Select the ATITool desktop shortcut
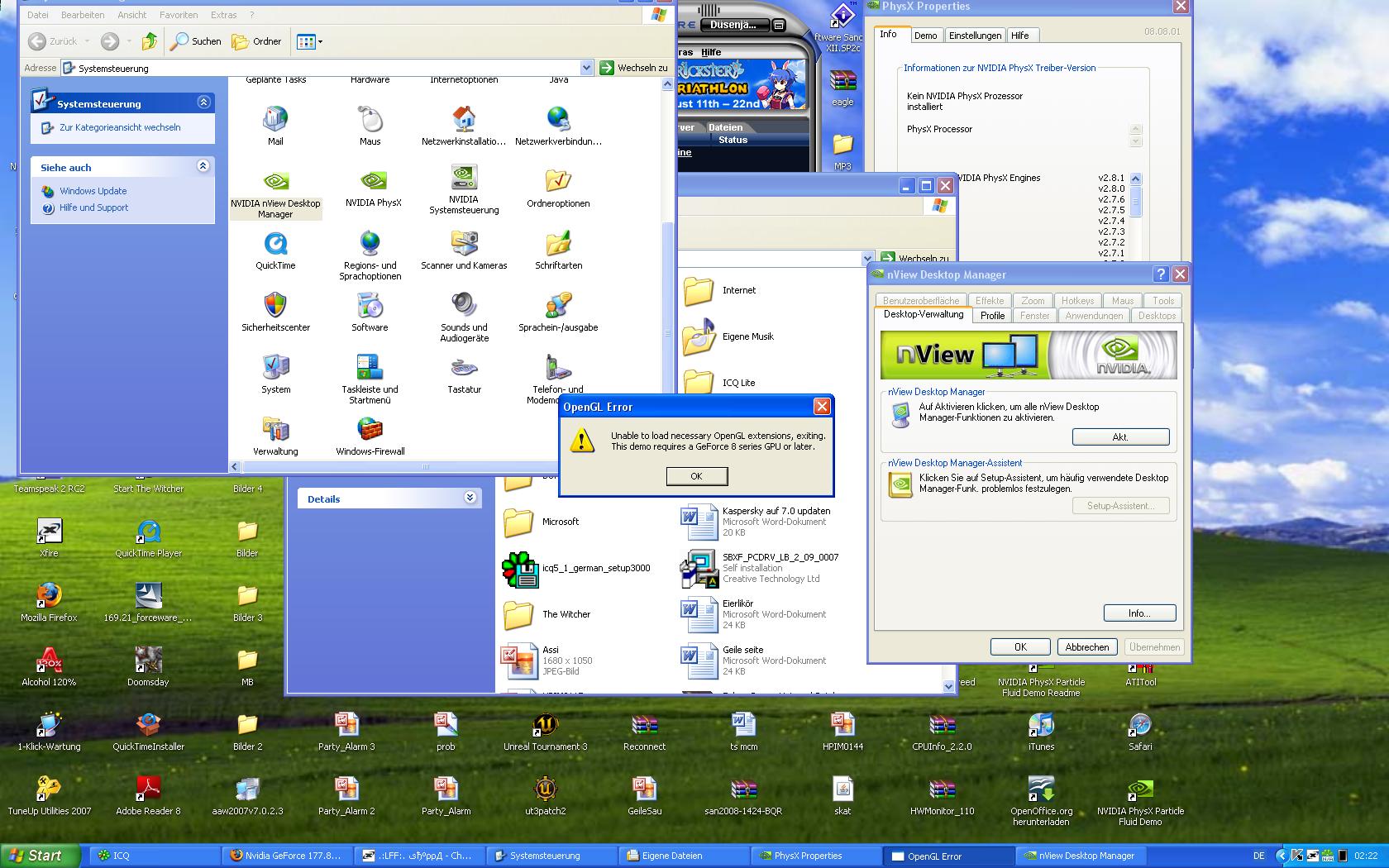The image size is (1389, 868). [1140, 676]
